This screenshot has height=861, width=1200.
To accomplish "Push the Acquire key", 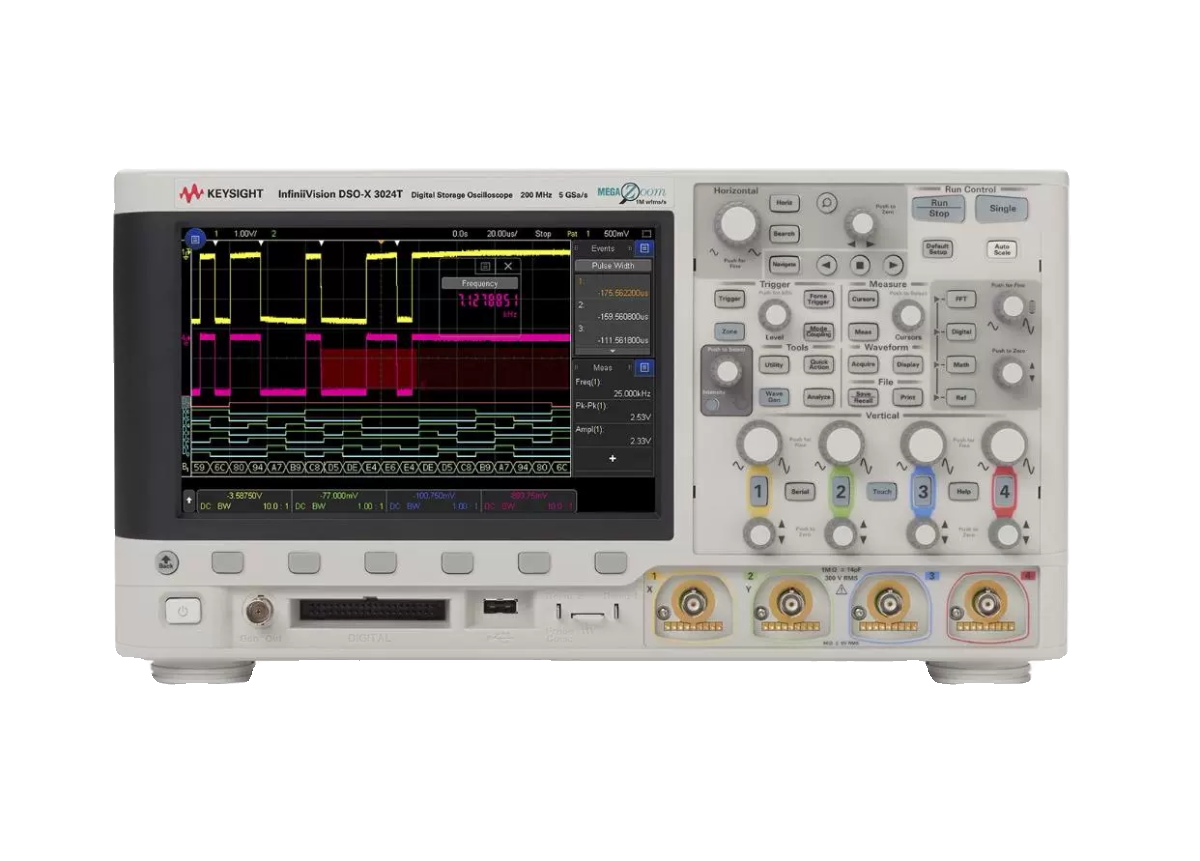I will pyautogui.click(x=863, y=365).
